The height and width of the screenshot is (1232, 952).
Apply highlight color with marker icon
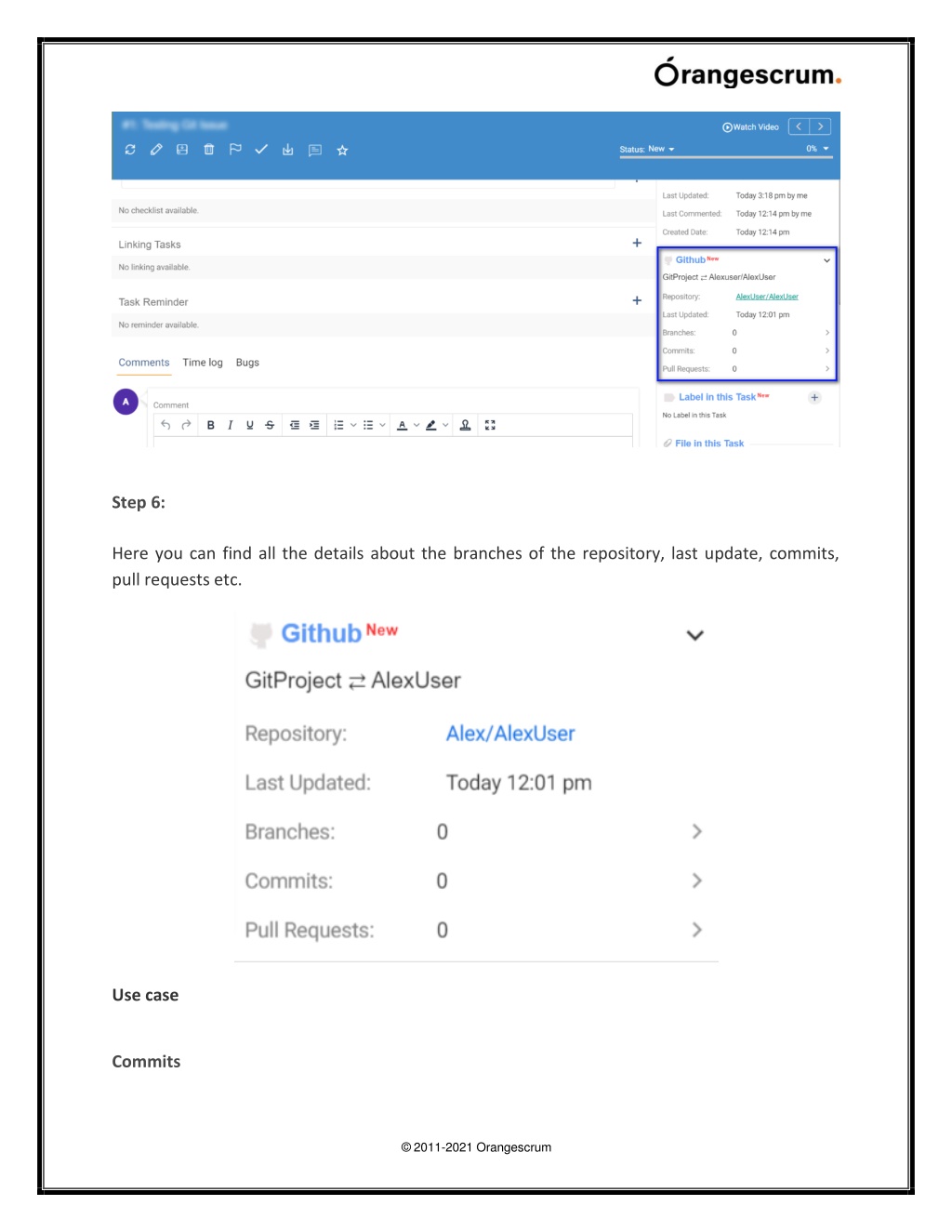[x=430, y=425]
